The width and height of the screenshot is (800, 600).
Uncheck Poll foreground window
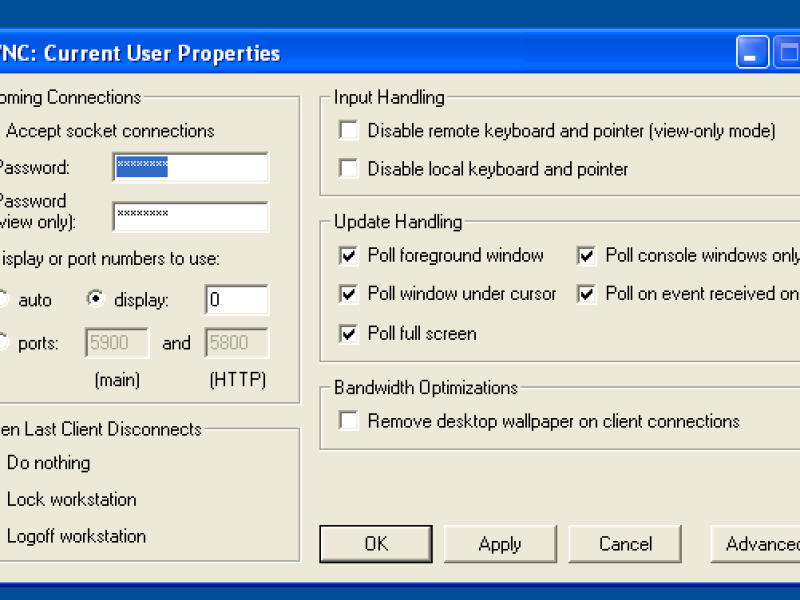pos(349,255)
